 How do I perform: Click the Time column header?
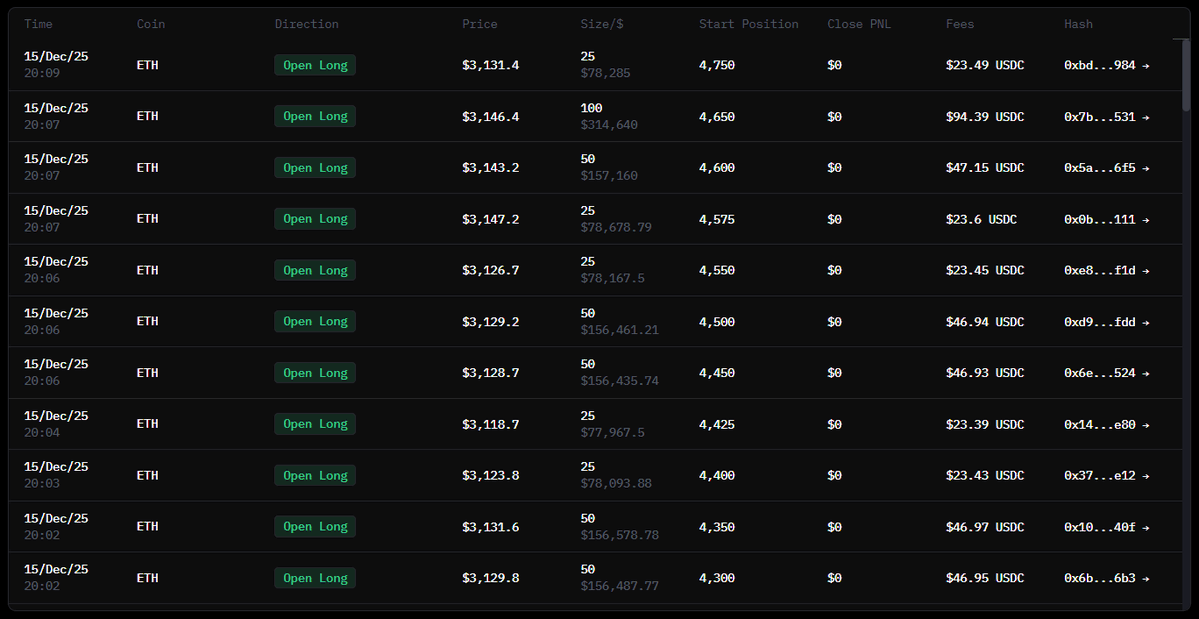coord(39,24)
